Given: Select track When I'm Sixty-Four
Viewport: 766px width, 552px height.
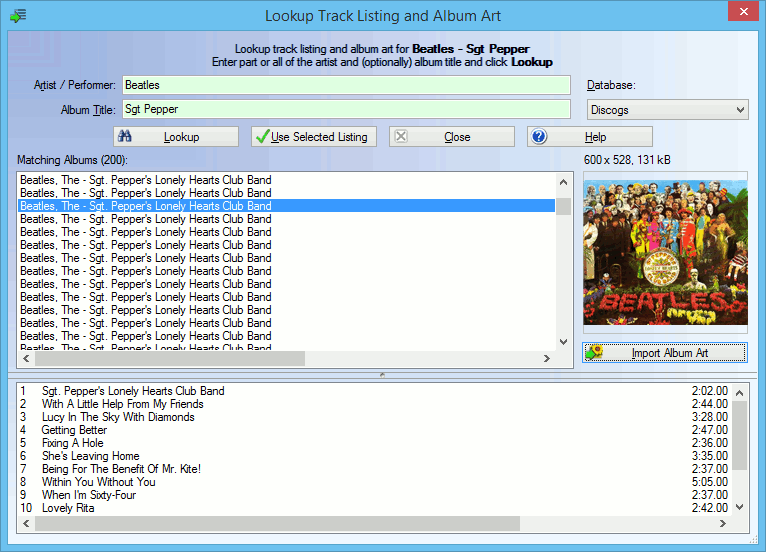Looking at the screenshot, I should (374, 495).
